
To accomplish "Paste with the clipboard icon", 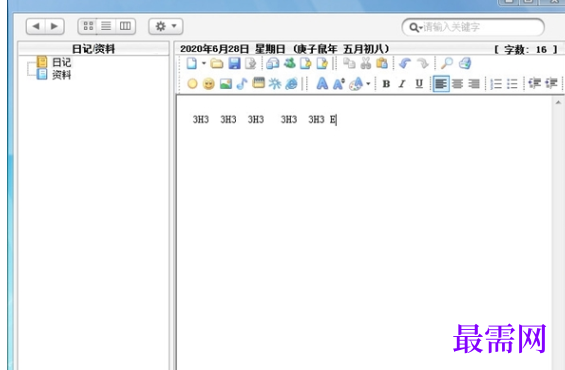I will tap(382, 63).
